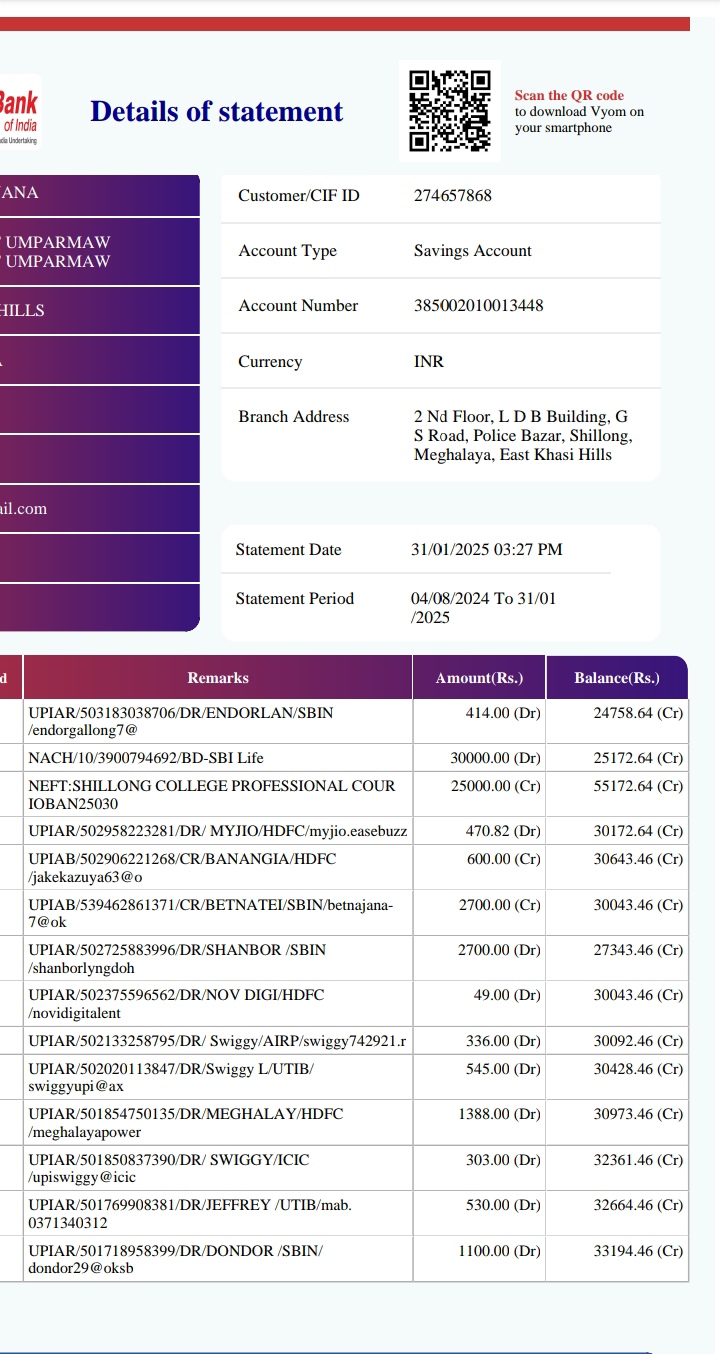The image size is (720, 1354).
Task: Click amount 49.00 (Dr)
Action: 507,995
